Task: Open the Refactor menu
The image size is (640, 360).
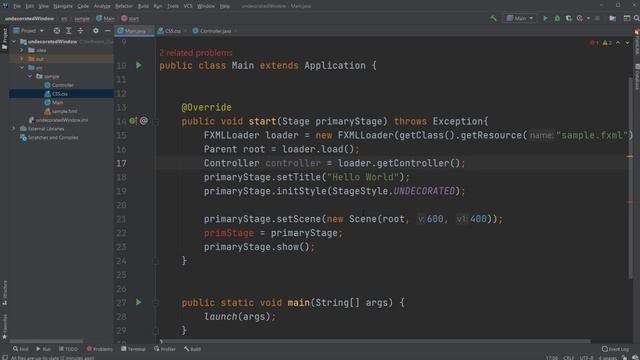Action: click(124, 6)
